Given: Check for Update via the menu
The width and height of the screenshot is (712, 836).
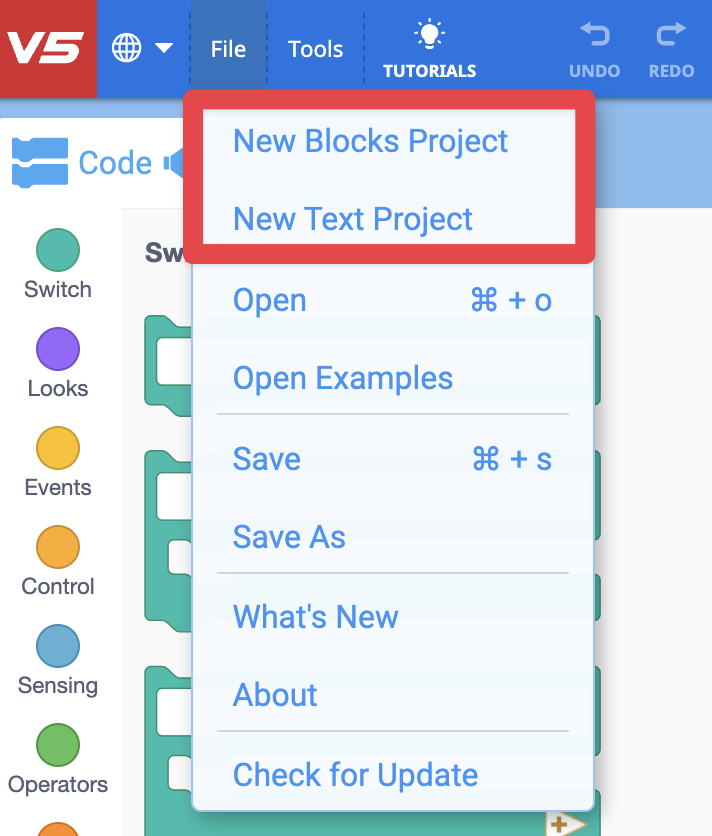Looking at the screenshot, I should tap(353, 775).
